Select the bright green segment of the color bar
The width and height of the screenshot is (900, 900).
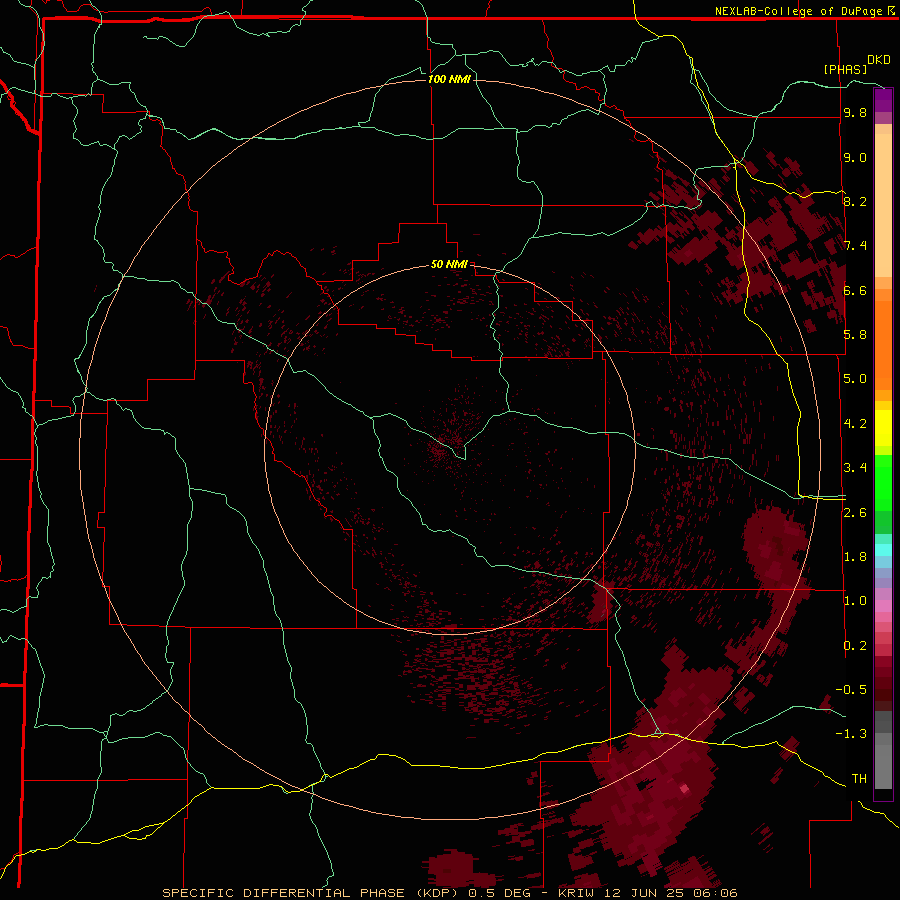[883, 482]
